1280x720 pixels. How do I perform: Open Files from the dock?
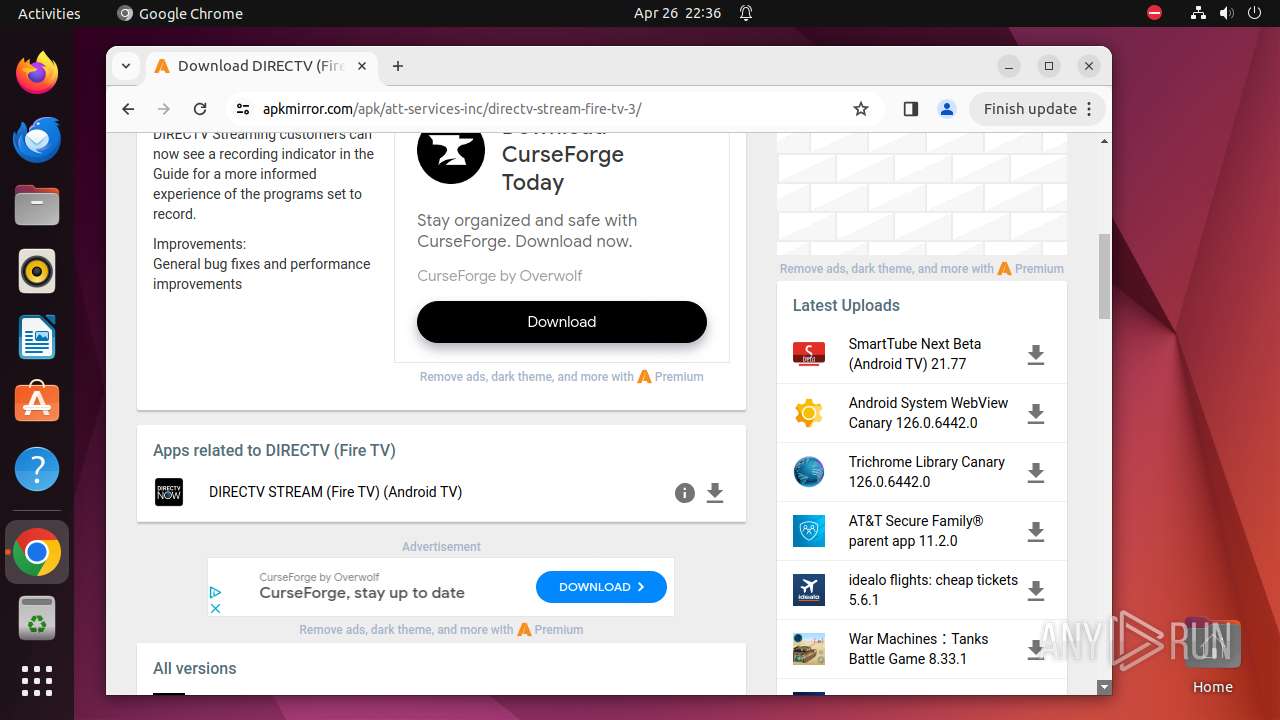[37, 205]
